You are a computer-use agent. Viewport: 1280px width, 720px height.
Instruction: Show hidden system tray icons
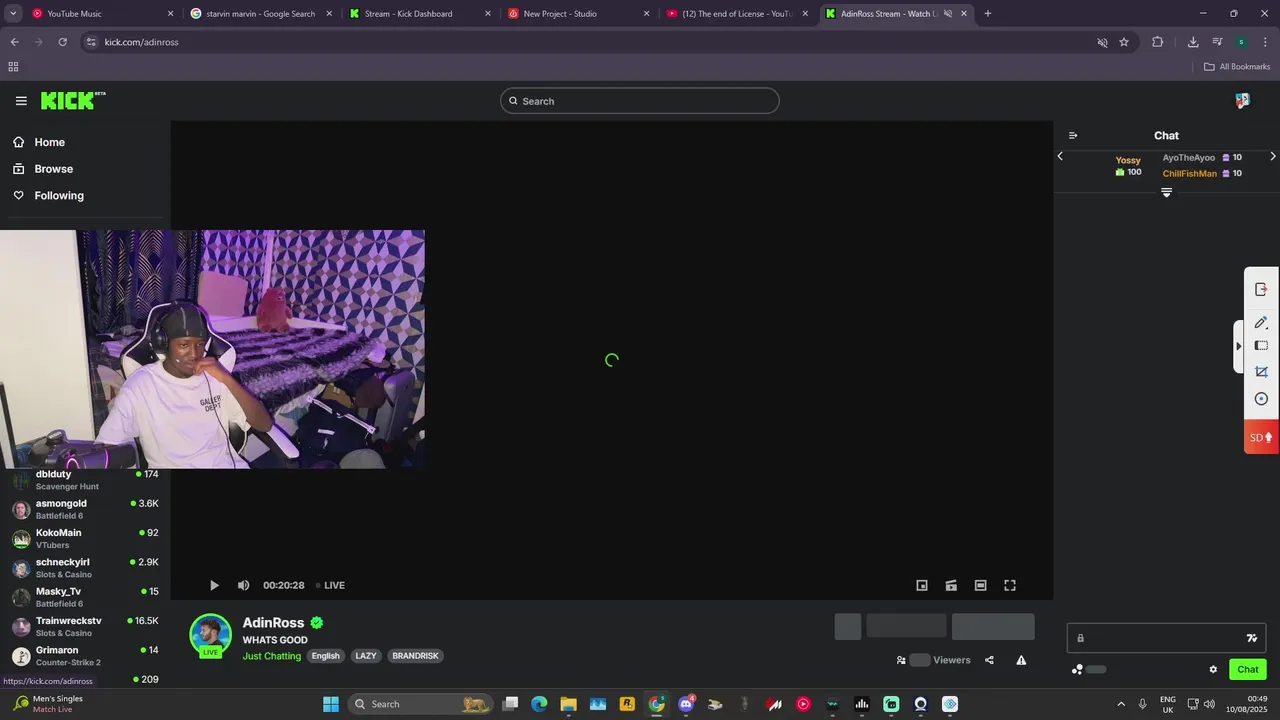[1120, 704]
